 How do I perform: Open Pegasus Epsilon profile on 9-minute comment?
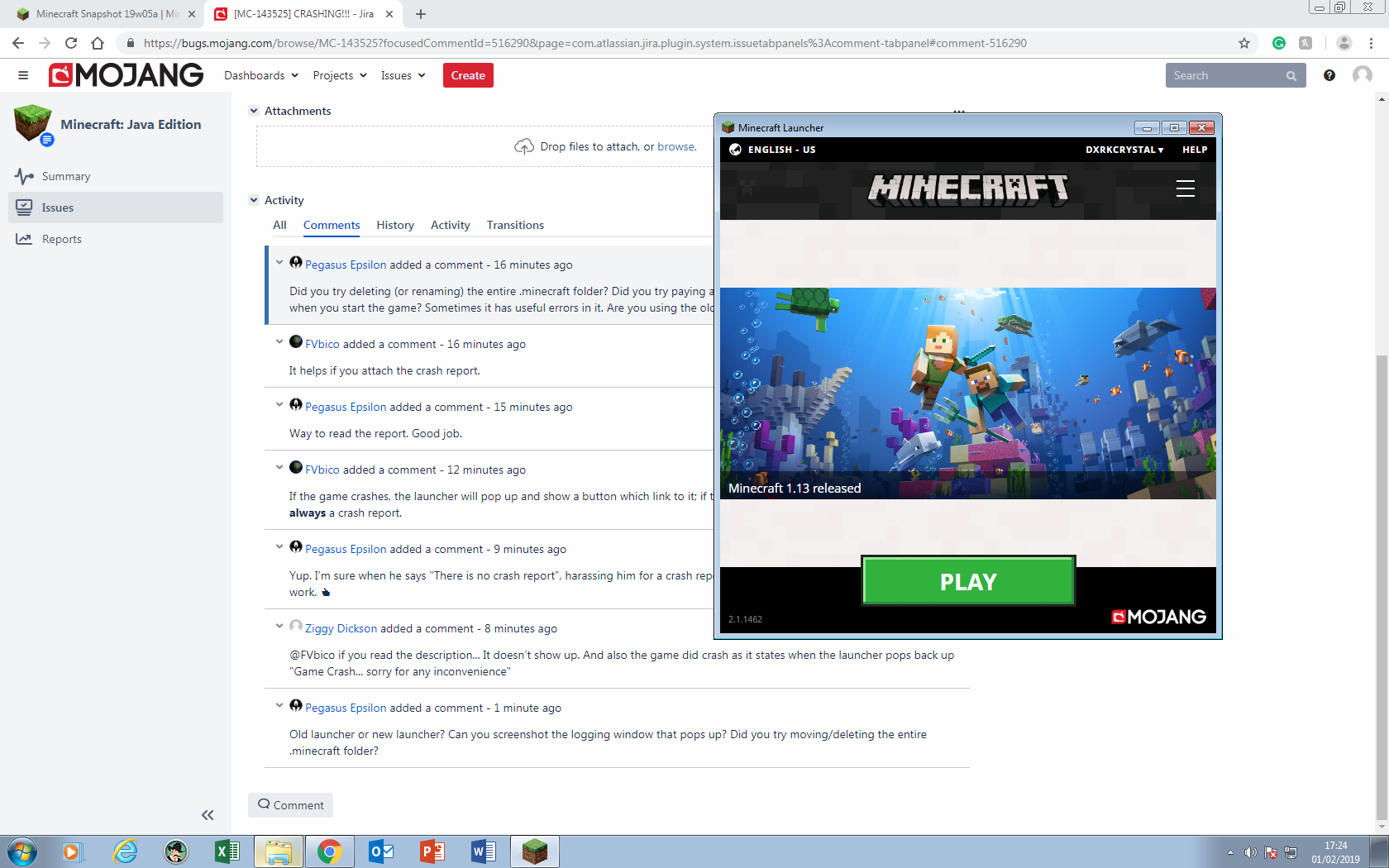tap(346, 549)
